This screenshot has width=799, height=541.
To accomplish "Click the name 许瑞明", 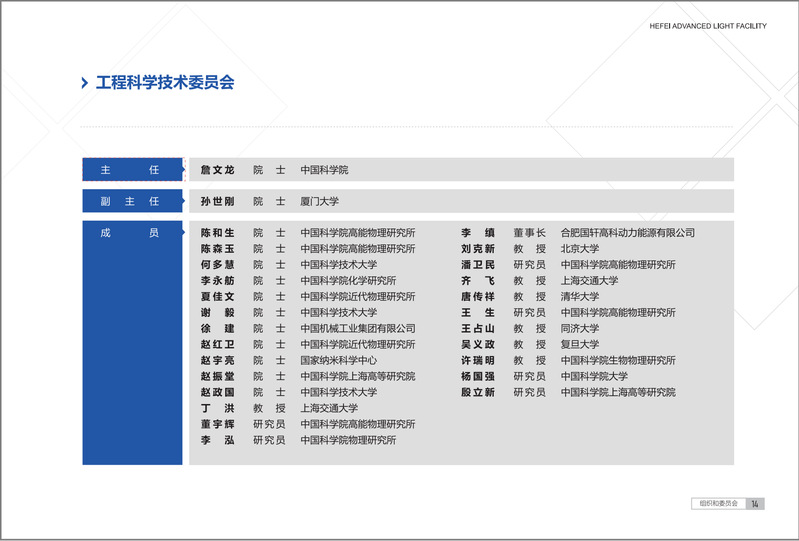I will (x=478, y=361).
